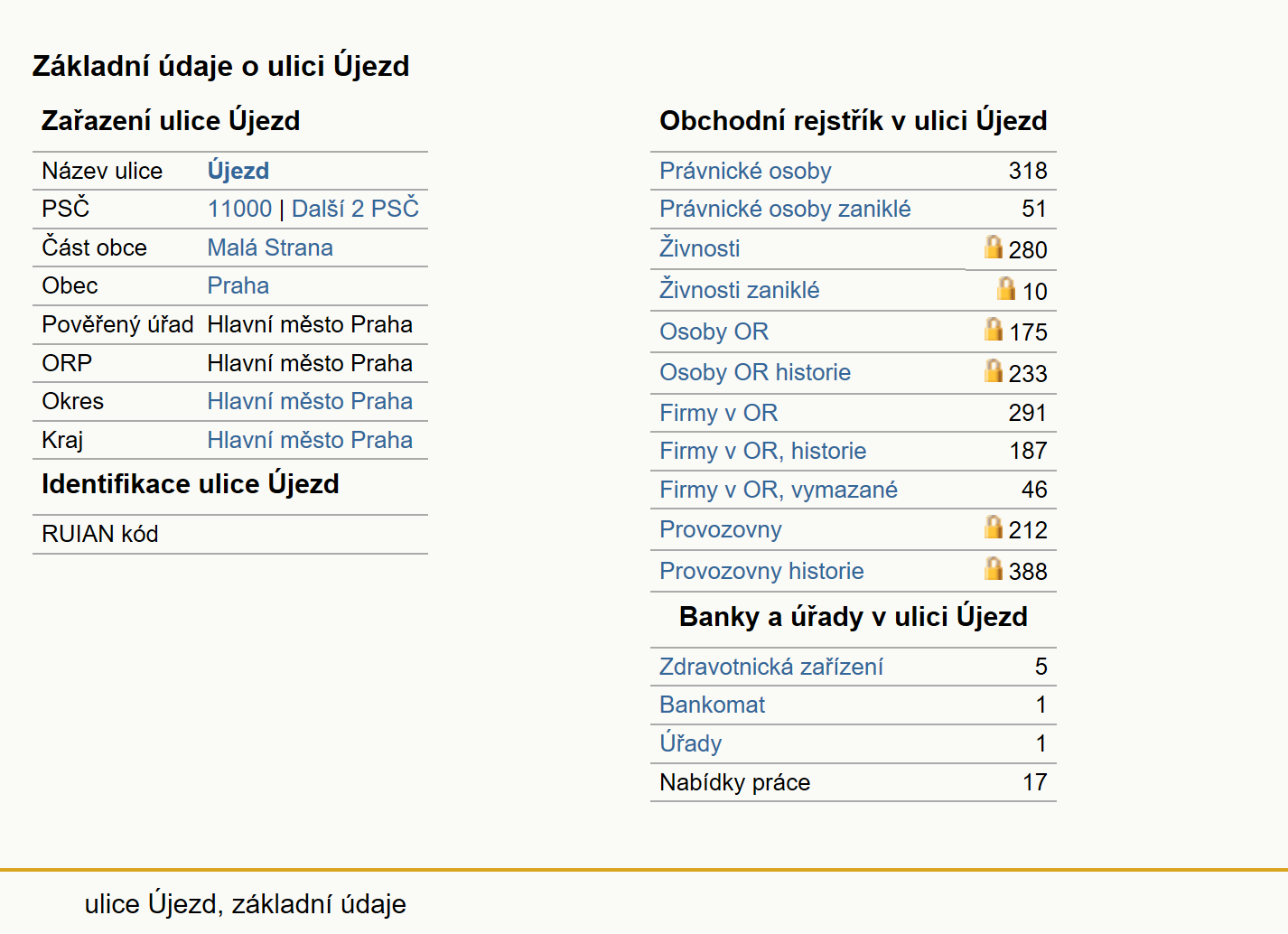Open Kraj Hlavní město Praha link
Image resolution: width=1288 pixels, height=934 pixels.
[310, 440]
